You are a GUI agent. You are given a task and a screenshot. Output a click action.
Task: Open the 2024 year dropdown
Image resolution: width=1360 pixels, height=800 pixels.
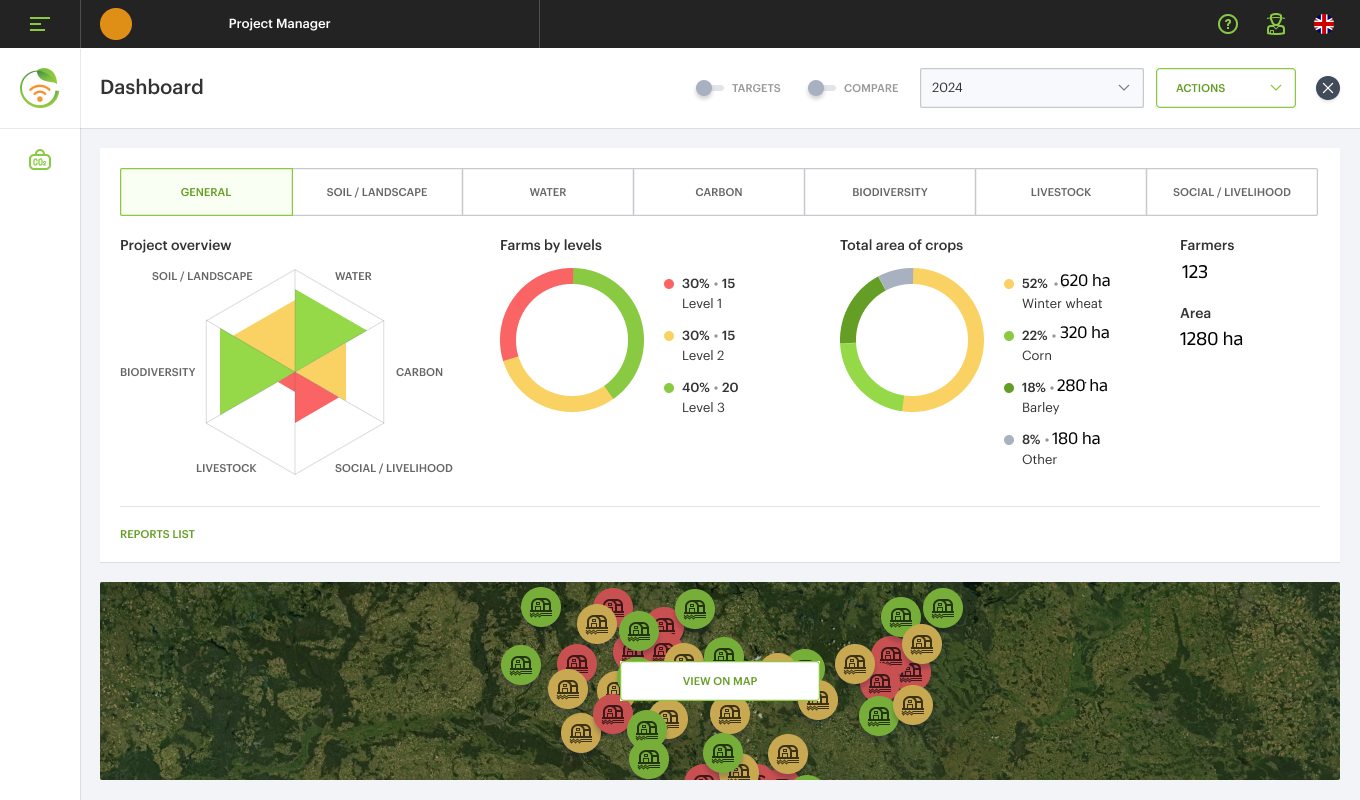coord(1031,88)
